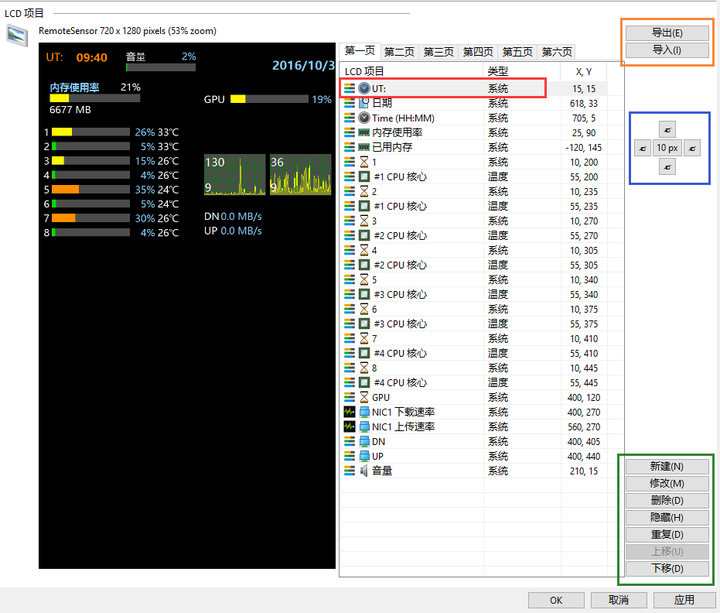Click the hourglass icon of the GPU item
This screenshot has height=613, width=720.
(x=364, y=397)
